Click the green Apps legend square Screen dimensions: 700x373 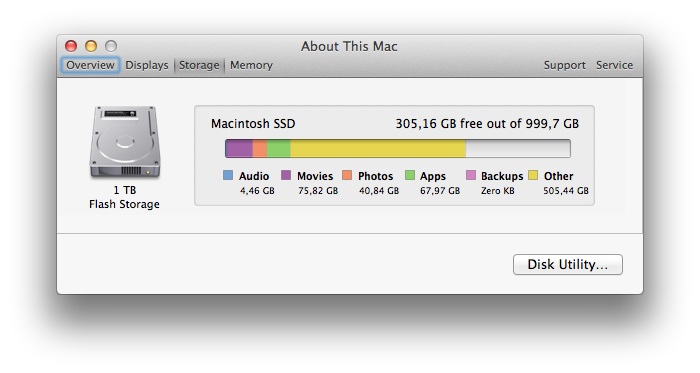coord(410,175)
